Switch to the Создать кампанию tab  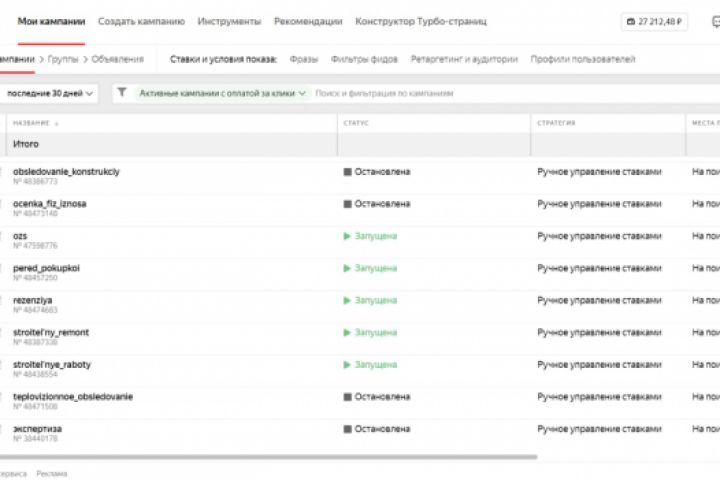tap(141, 21)
